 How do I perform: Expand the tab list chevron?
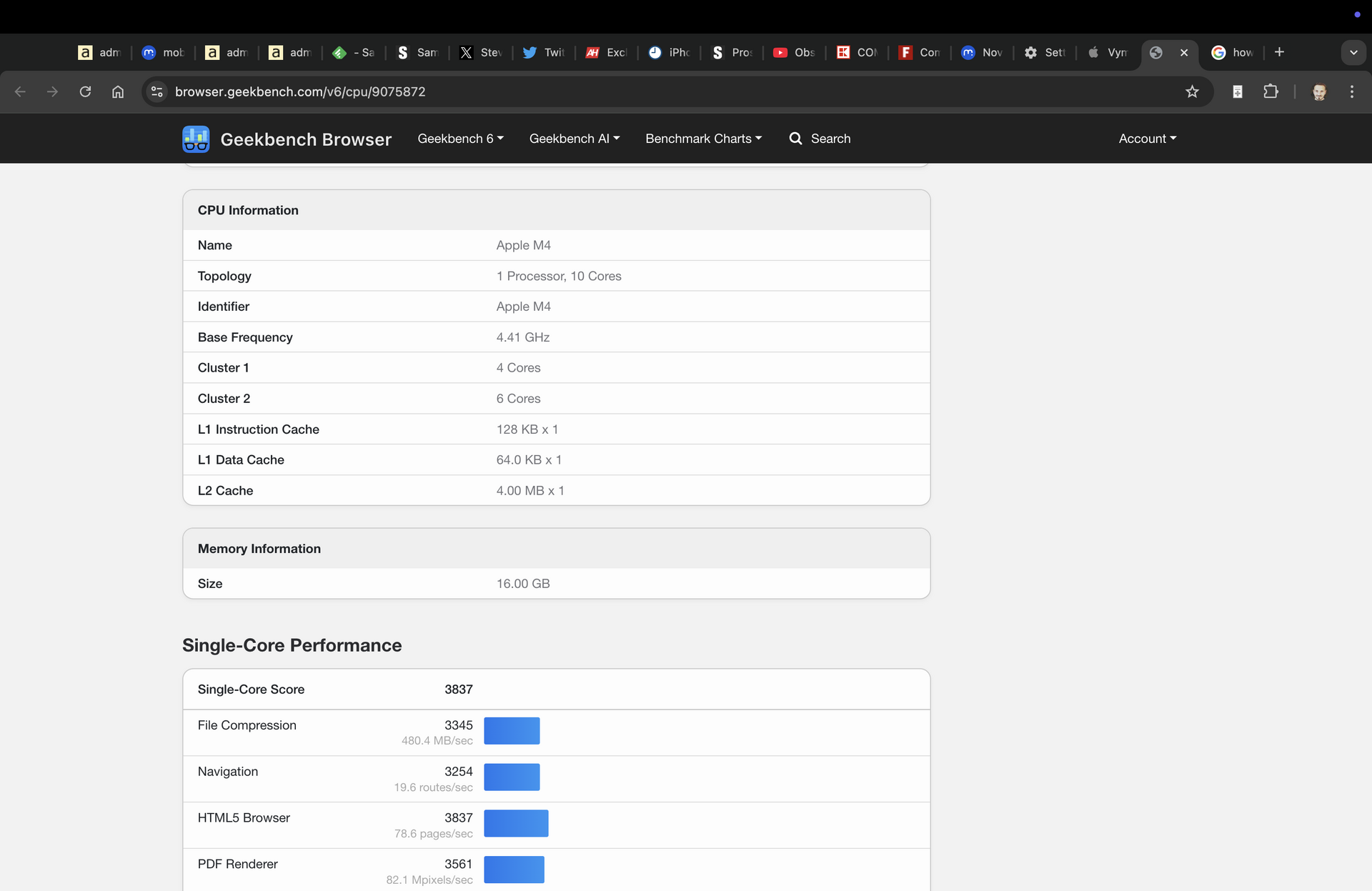click(1353, 52)
